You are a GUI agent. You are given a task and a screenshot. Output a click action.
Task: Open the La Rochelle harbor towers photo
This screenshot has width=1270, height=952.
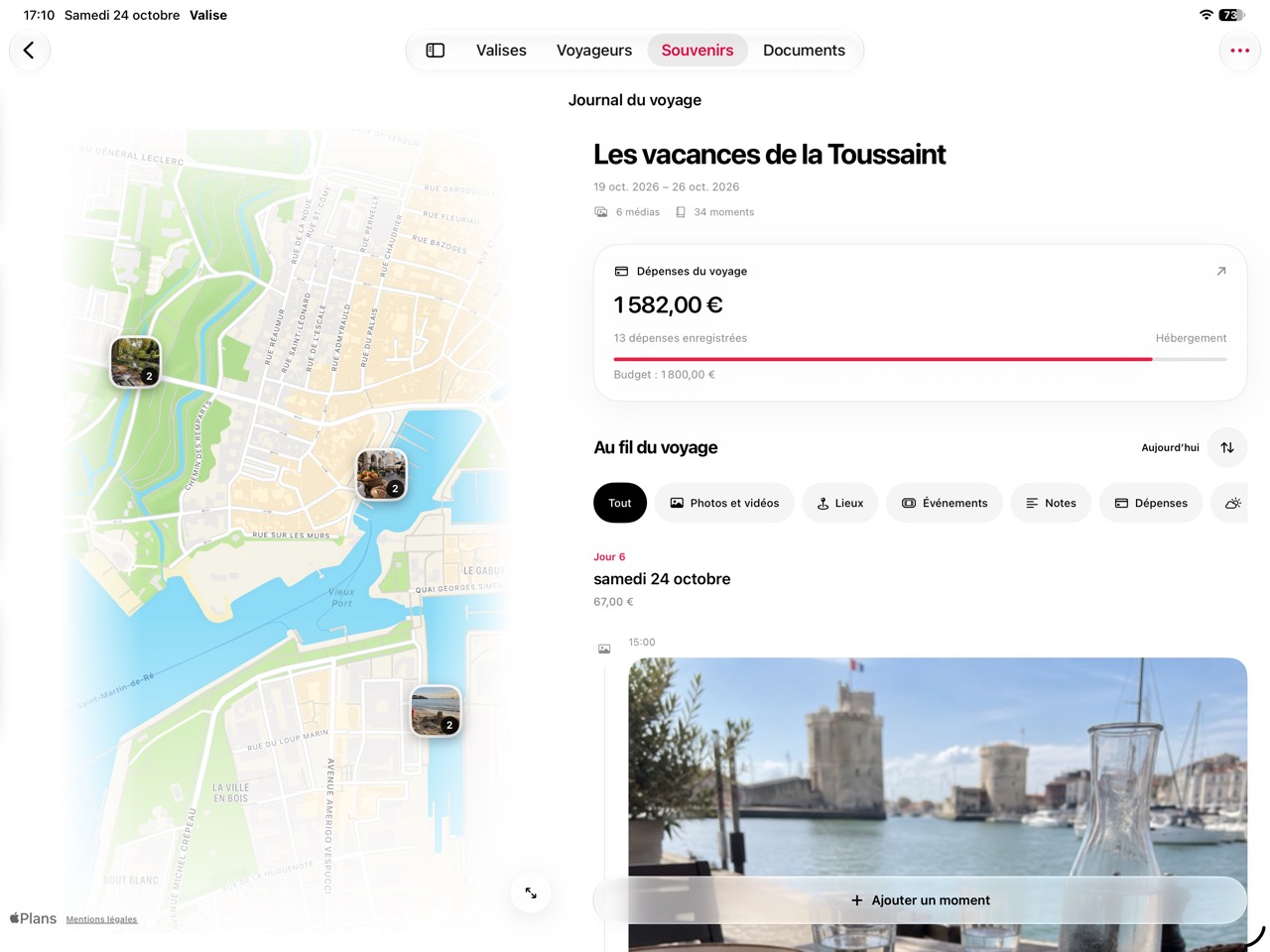pyautogui.click(x=938, y=804)
